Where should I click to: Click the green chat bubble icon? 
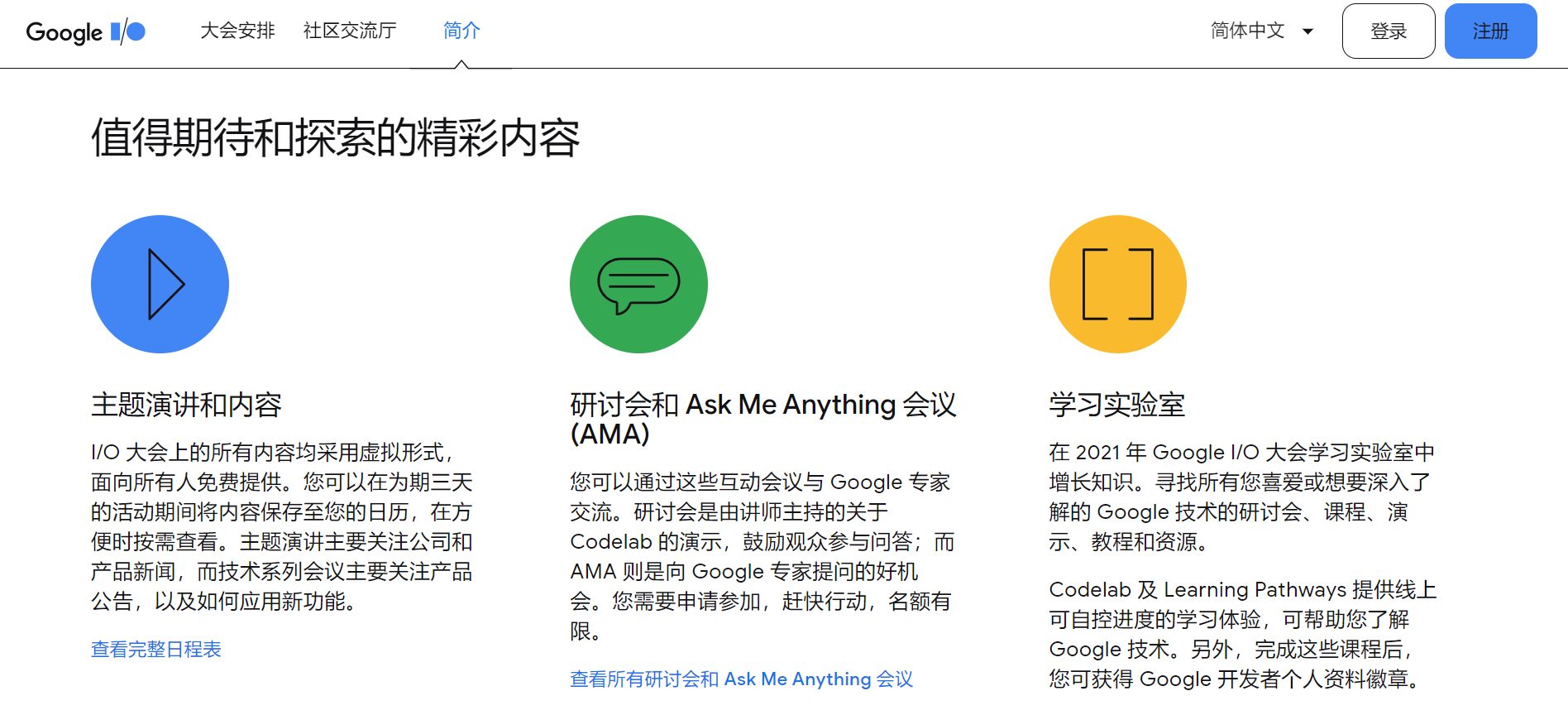click(x=638, y=284)
